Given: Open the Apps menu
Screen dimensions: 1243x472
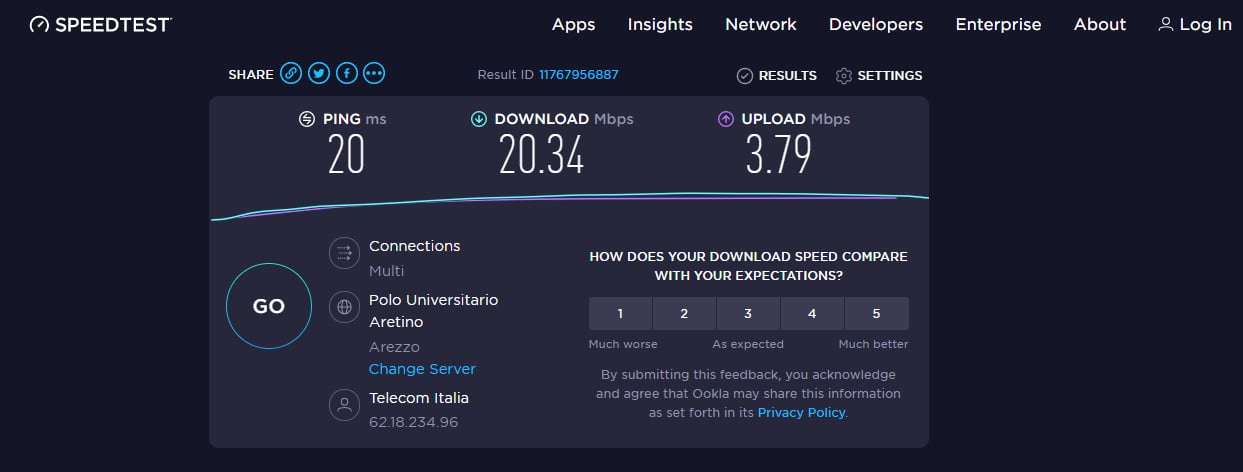Looking at the screenshot, I should coord(574,25).
